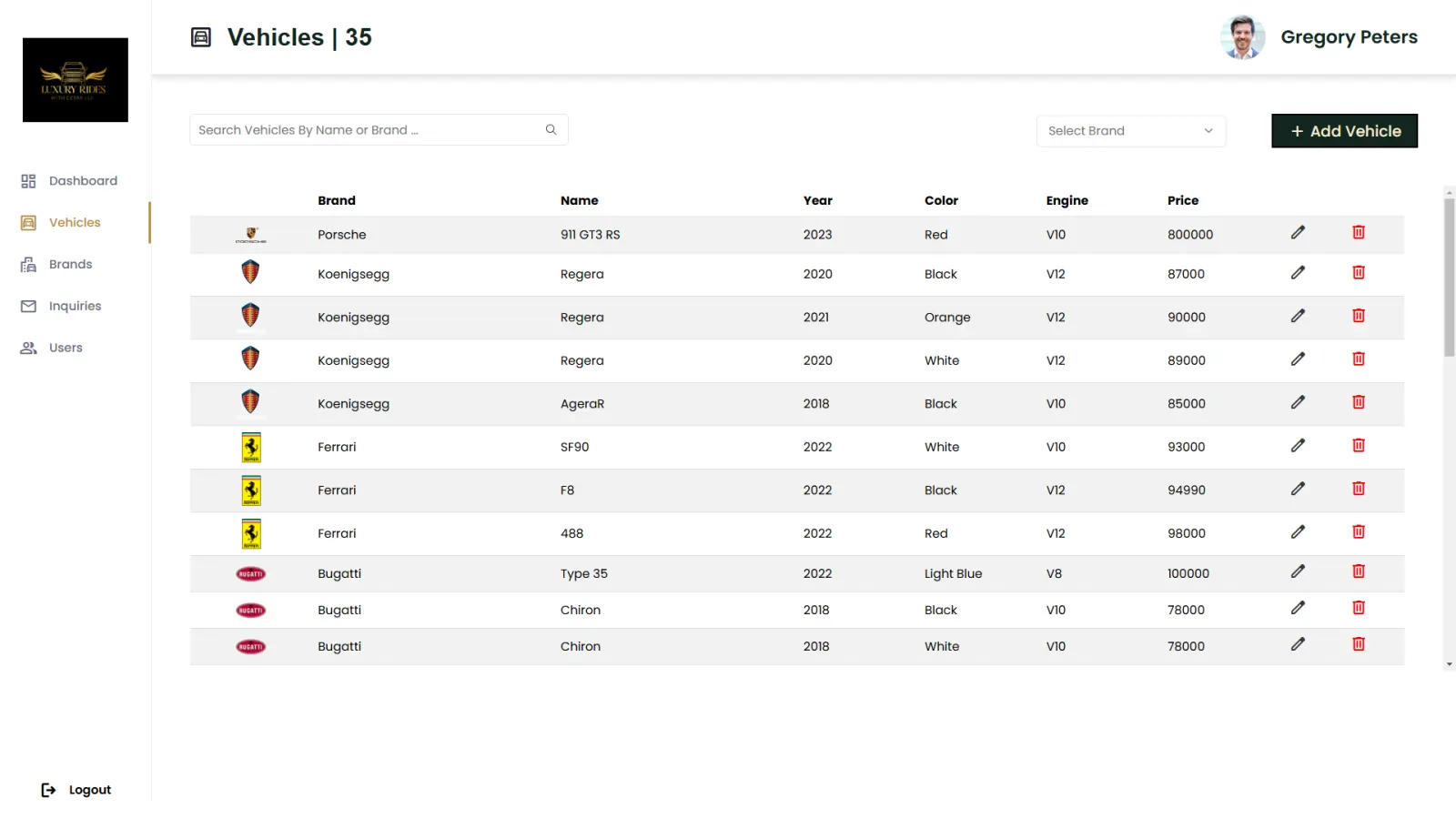Delete the orange Koenigsegg Regera entry
This screenshot has height=819, width=1456.
1359,316
